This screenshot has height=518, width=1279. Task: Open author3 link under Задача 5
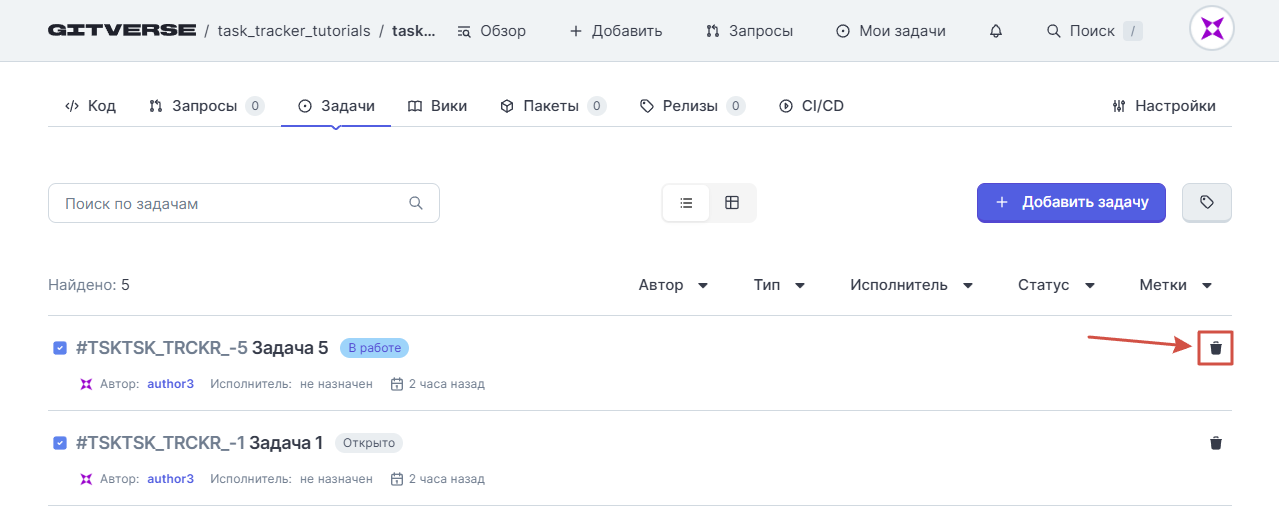click(x=170, y=384)
